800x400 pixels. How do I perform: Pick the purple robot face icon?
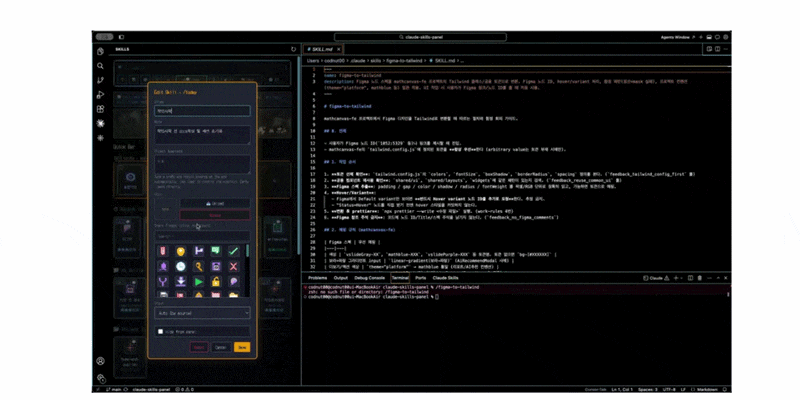216,266
